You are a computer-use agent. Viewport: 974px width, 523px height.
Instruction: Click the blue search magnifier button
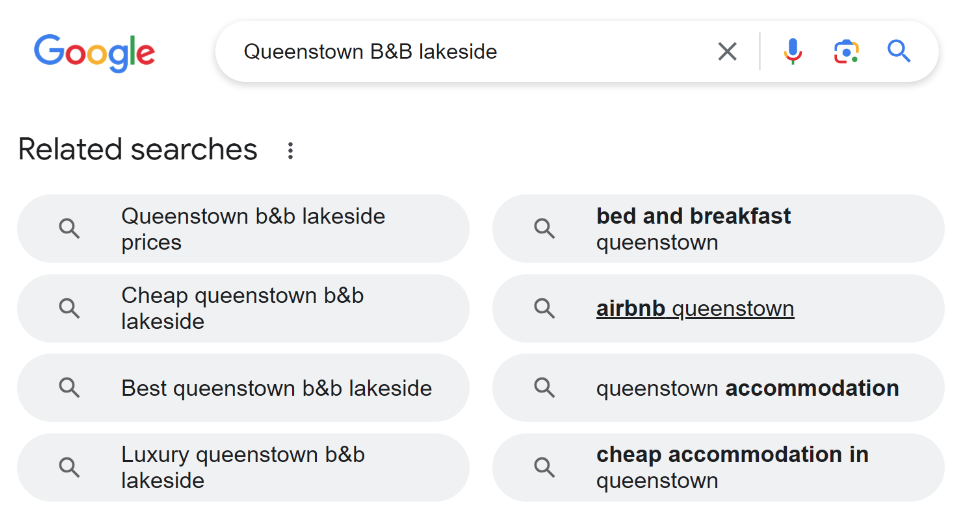tap(898, 52)
